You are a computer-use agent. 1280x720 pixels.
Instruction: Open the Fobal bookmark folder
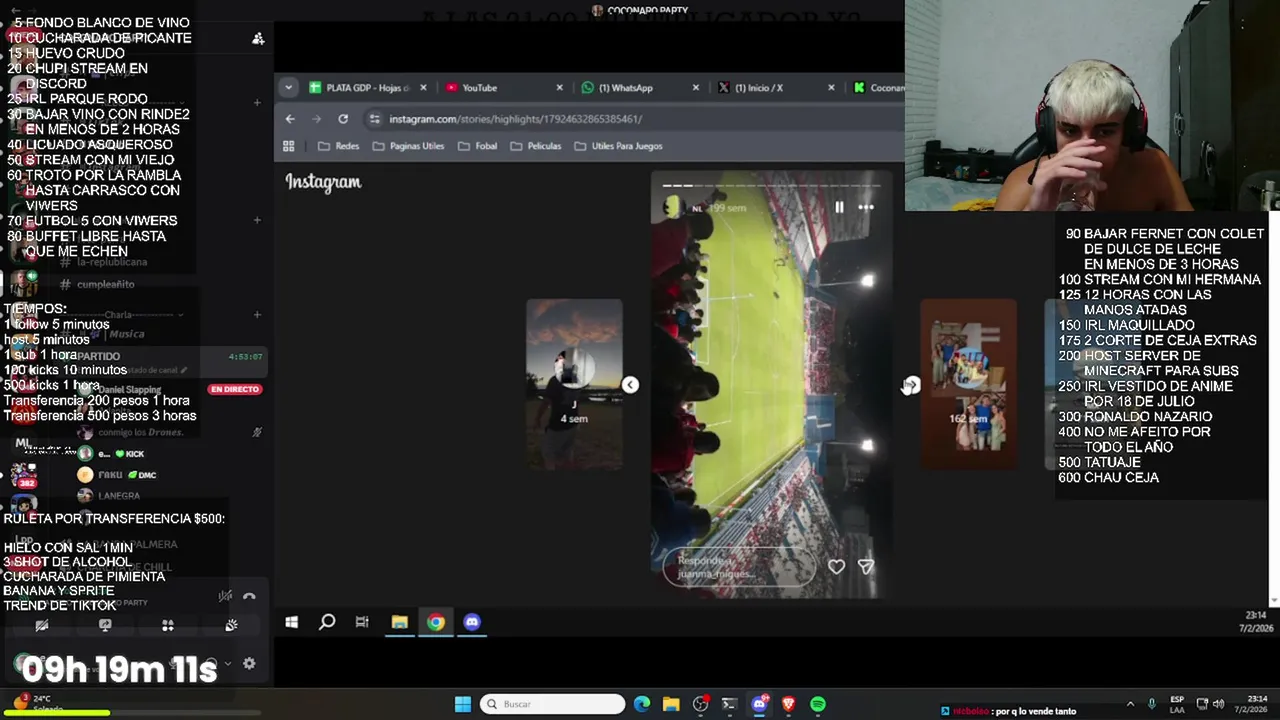478,146
